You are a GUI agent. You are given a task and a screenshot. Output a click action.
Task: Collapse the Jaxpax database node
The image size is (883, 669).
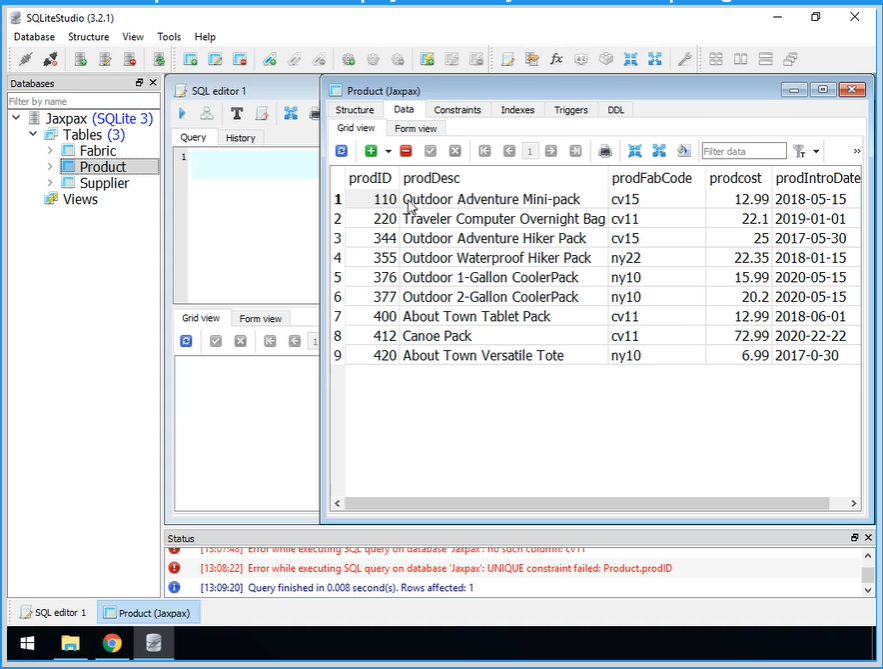point(16,118)
